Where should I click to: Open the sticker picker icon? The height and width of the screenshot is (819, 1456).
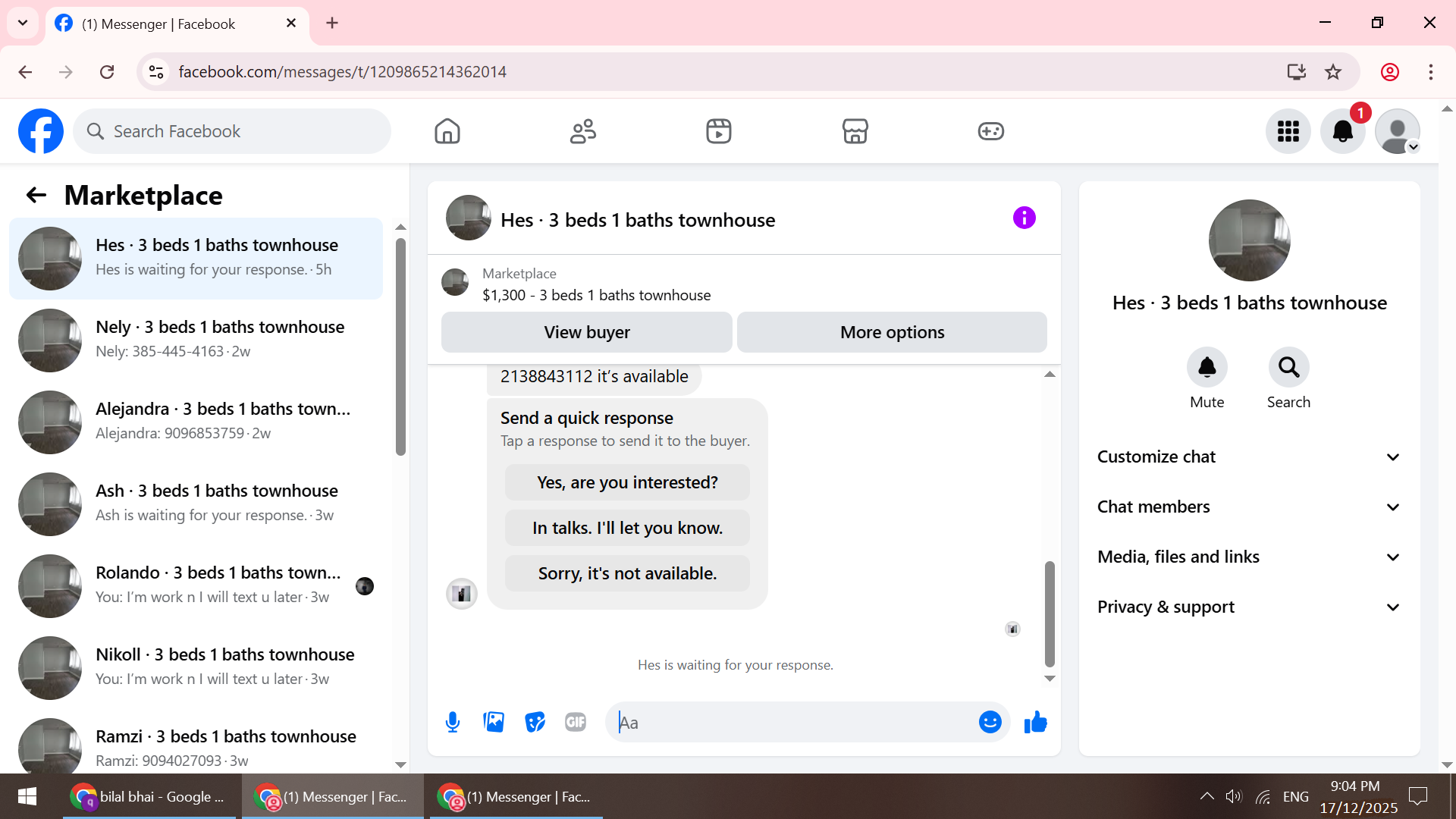tap(535, 722)
